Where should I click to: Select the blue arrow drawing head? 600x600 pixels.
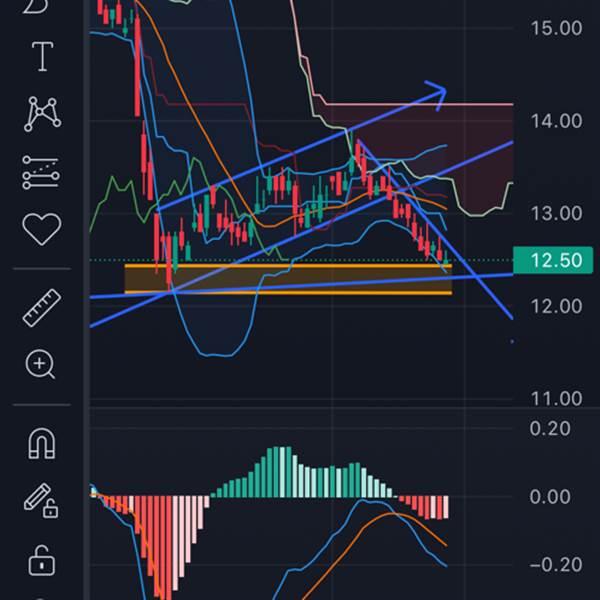pyautogui.click(x=436, y=95)
